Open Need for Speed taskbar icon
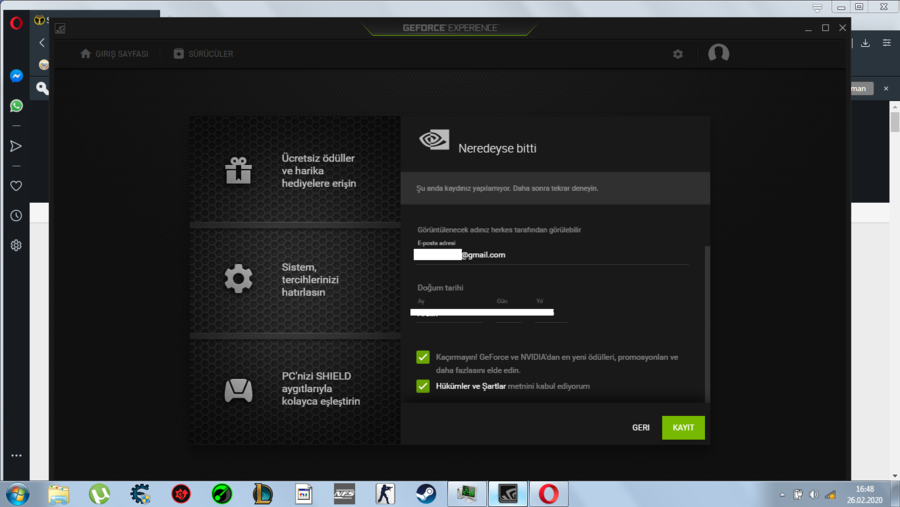This screenshot has height=507, width=900. click(x=344, y=494)
